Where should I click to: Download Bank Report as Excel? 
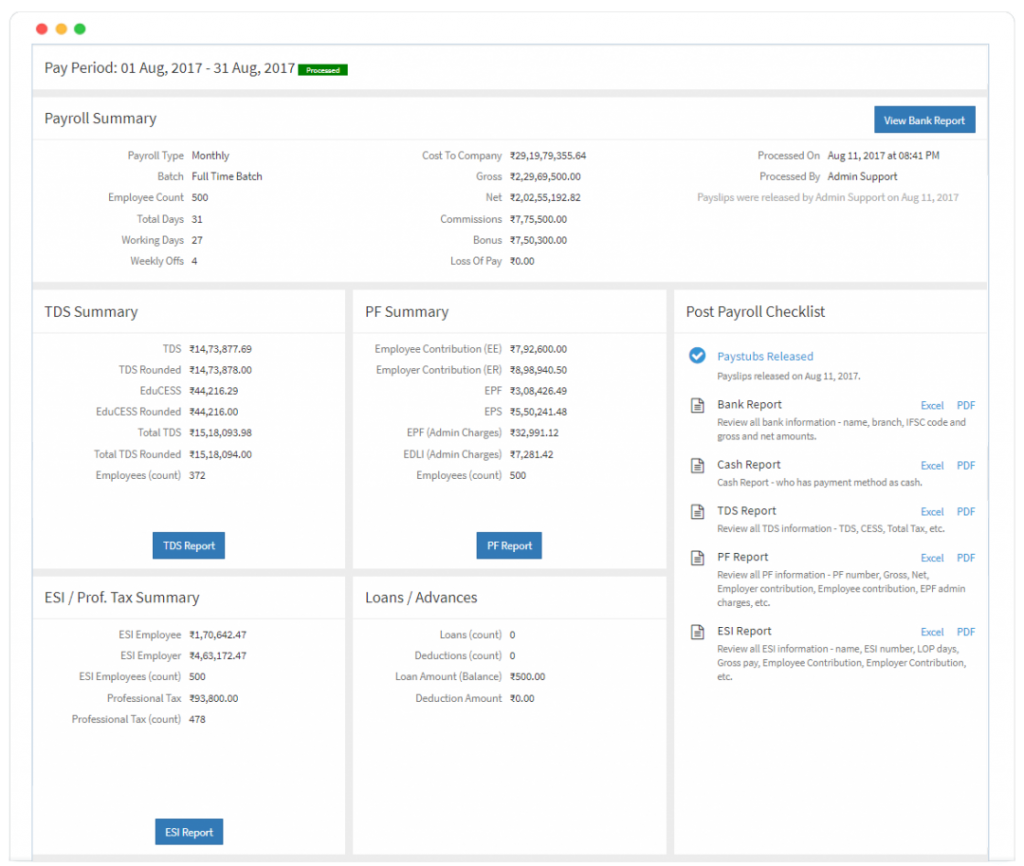pyautogui.click(x=932, y=405)
